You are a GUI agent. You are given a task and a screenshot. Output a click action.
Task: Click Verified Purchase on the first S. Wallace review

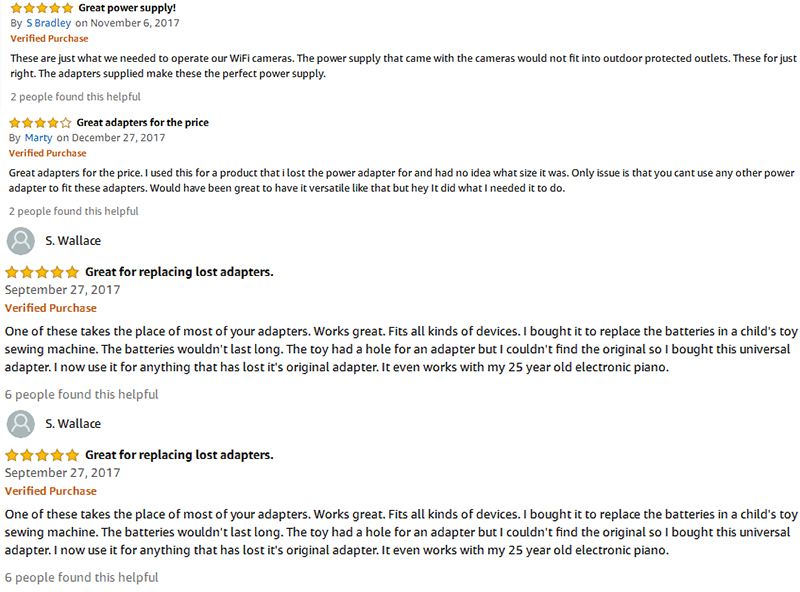pos(51,308)
